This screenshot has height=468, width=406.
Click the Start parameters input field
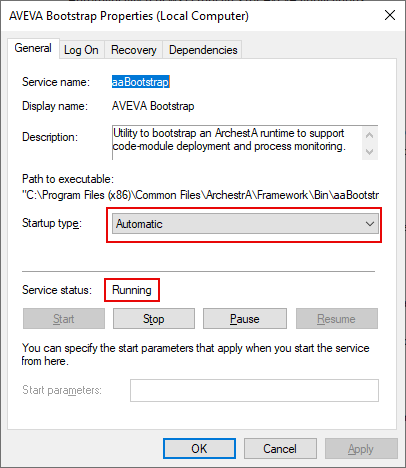(x=254, y=390)
